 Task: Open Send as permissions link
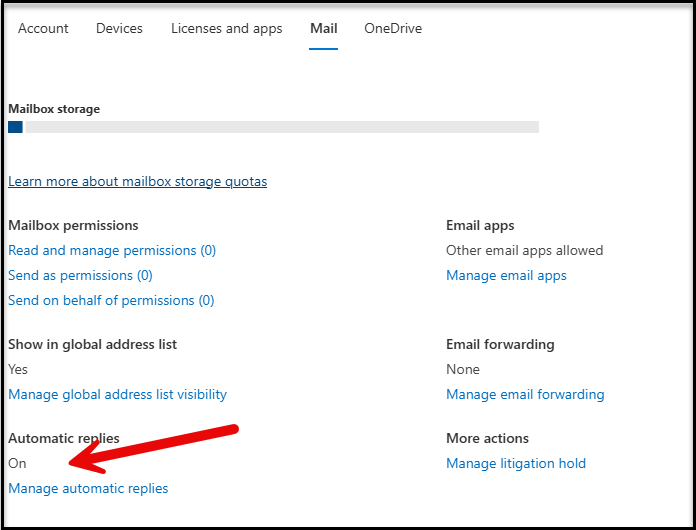80,275
